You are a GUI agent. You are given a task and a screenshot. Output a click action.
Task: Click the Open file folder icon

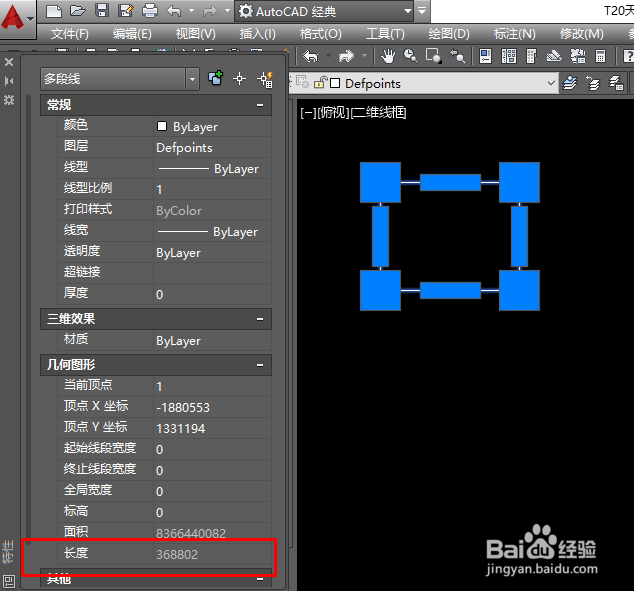(78, 11)
